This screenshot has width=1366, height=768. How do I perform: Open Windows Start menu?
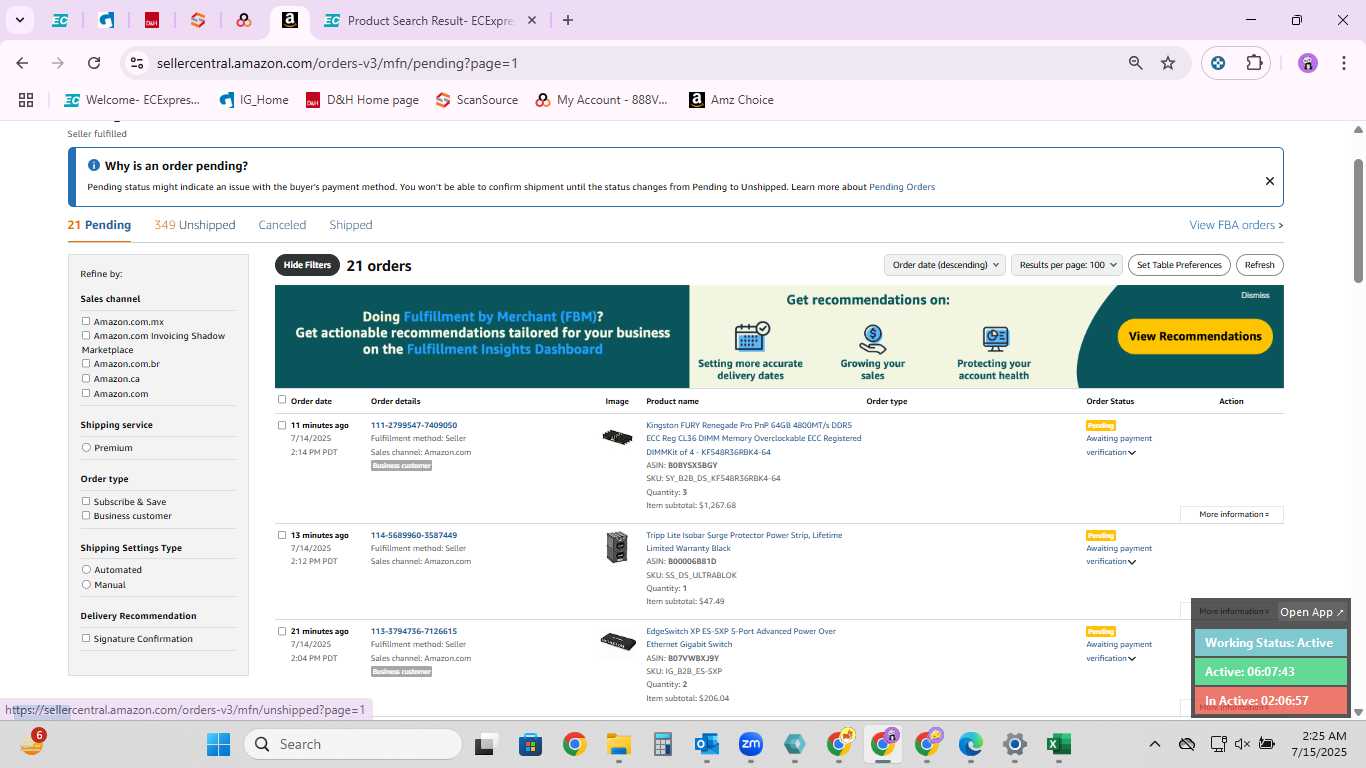pos(218,744)
